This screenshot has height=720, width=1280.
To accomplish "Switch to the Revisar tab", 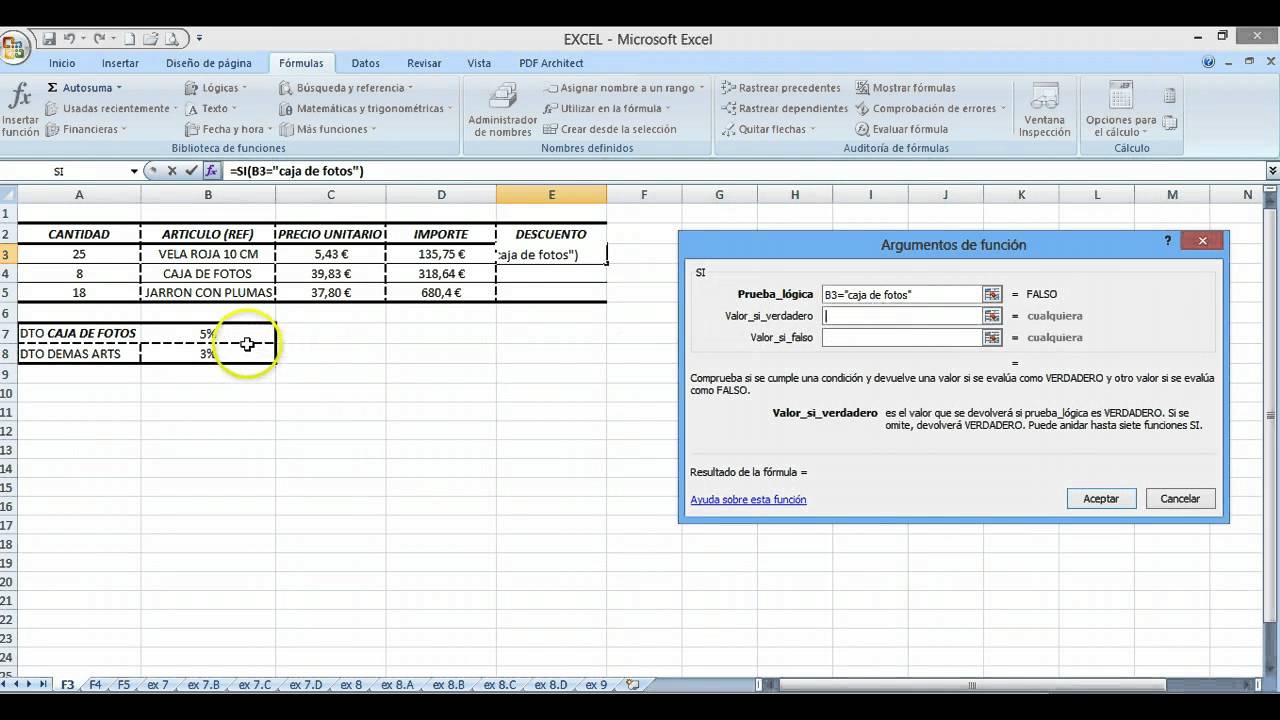I will [424, 63].
